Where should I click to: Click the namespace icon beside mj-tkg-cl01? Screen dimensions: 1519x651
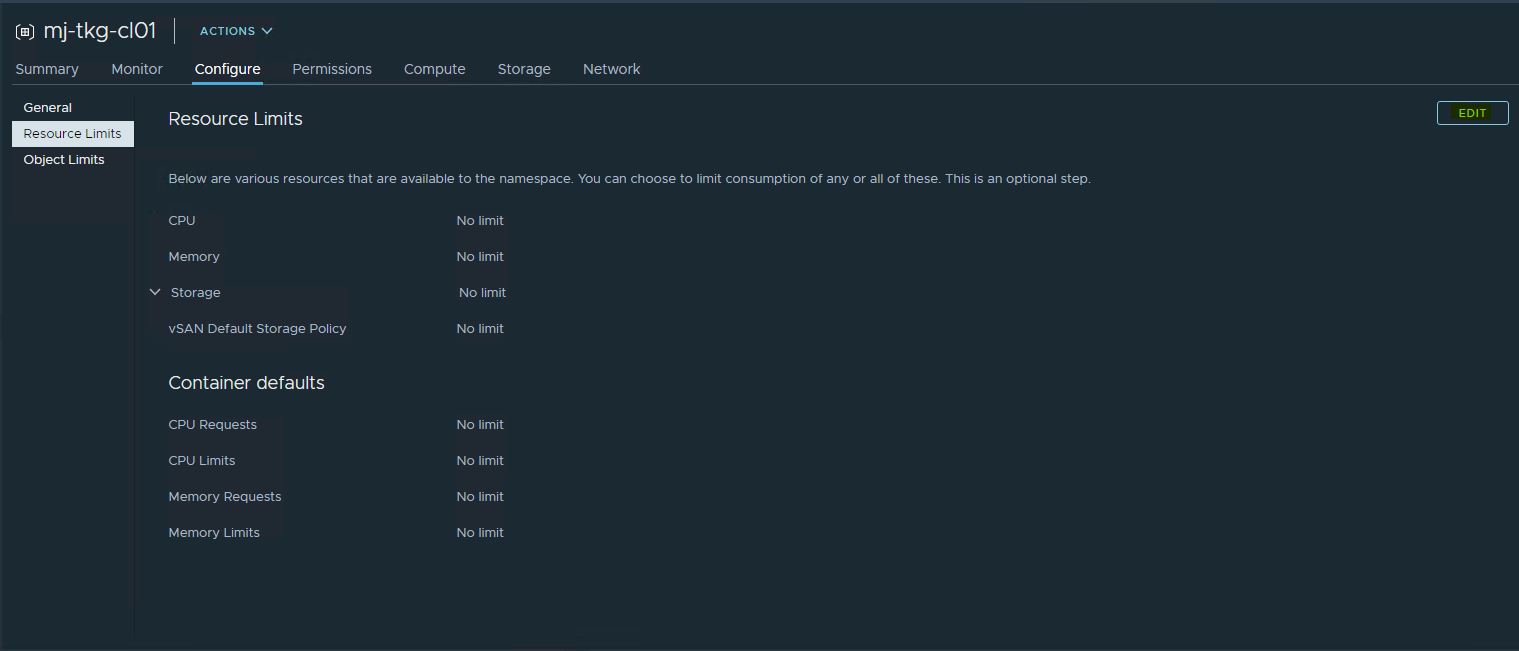click(x=25, y=32)
